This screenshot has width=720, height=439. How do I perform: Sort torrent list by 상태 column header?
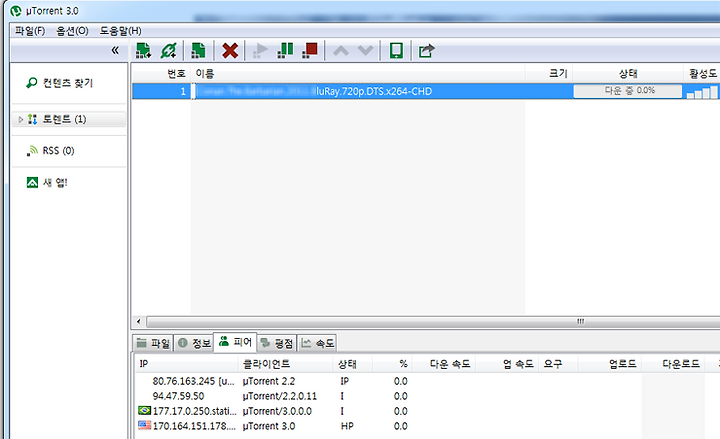click(x=628, y=73)
